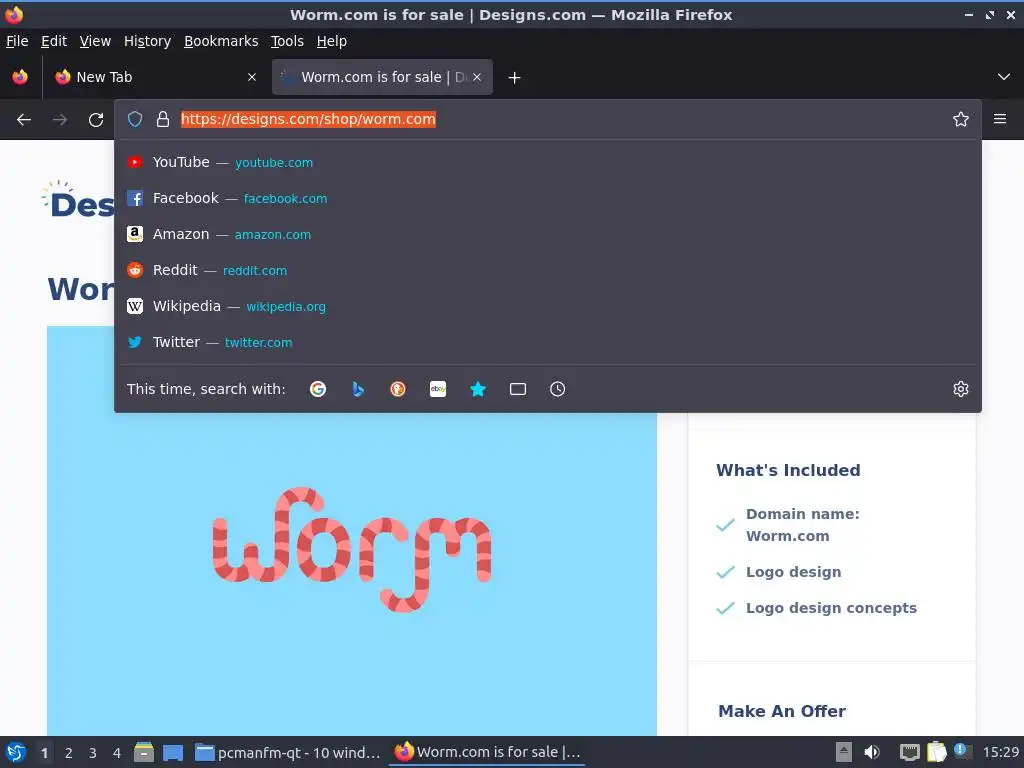1024x768 pixels.
Task: Click the What's Included heading
Action: [788, 470]
